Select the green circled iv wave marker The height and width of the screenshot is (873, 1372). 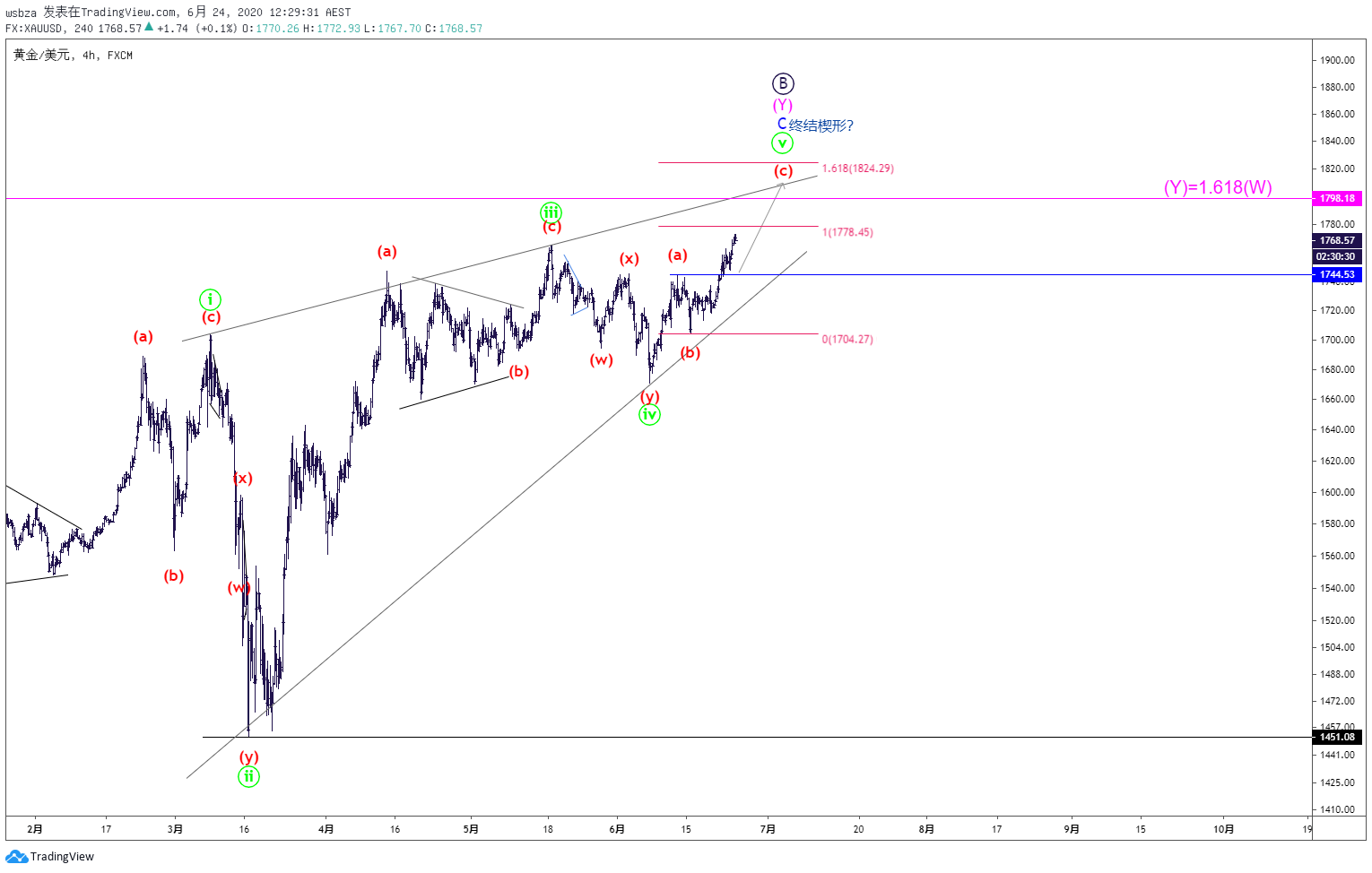tap(649, 415)
